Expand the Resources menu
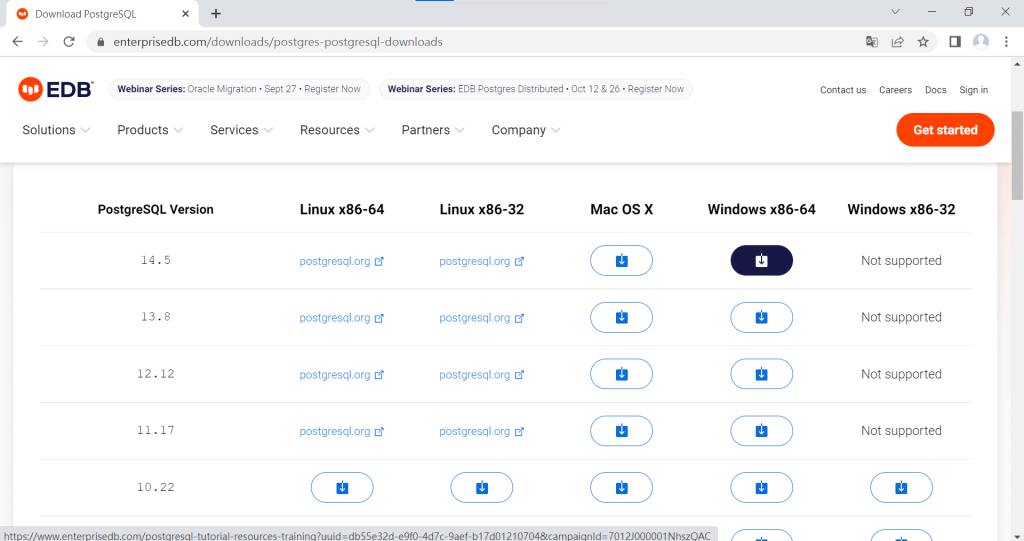Image resolution: width=1024 pixels, height=541 pixels. (x=337, y=130)
